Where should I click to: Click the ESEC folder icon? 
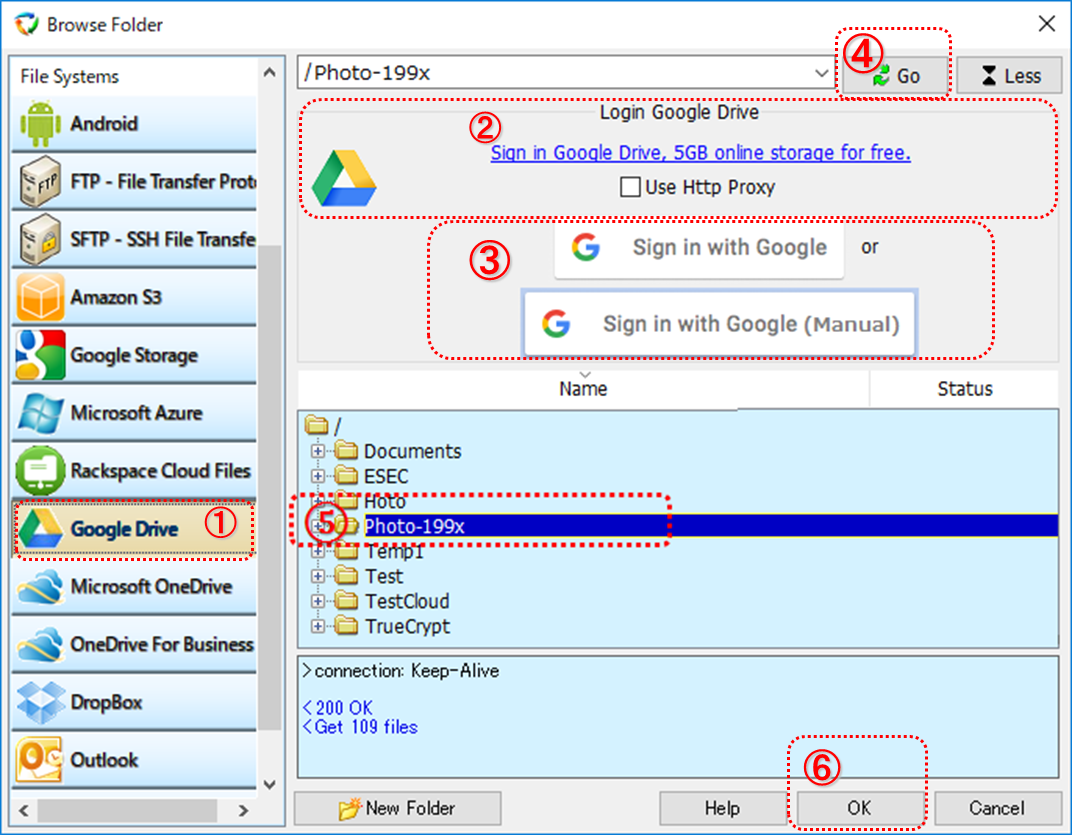(x=346, y=475)
